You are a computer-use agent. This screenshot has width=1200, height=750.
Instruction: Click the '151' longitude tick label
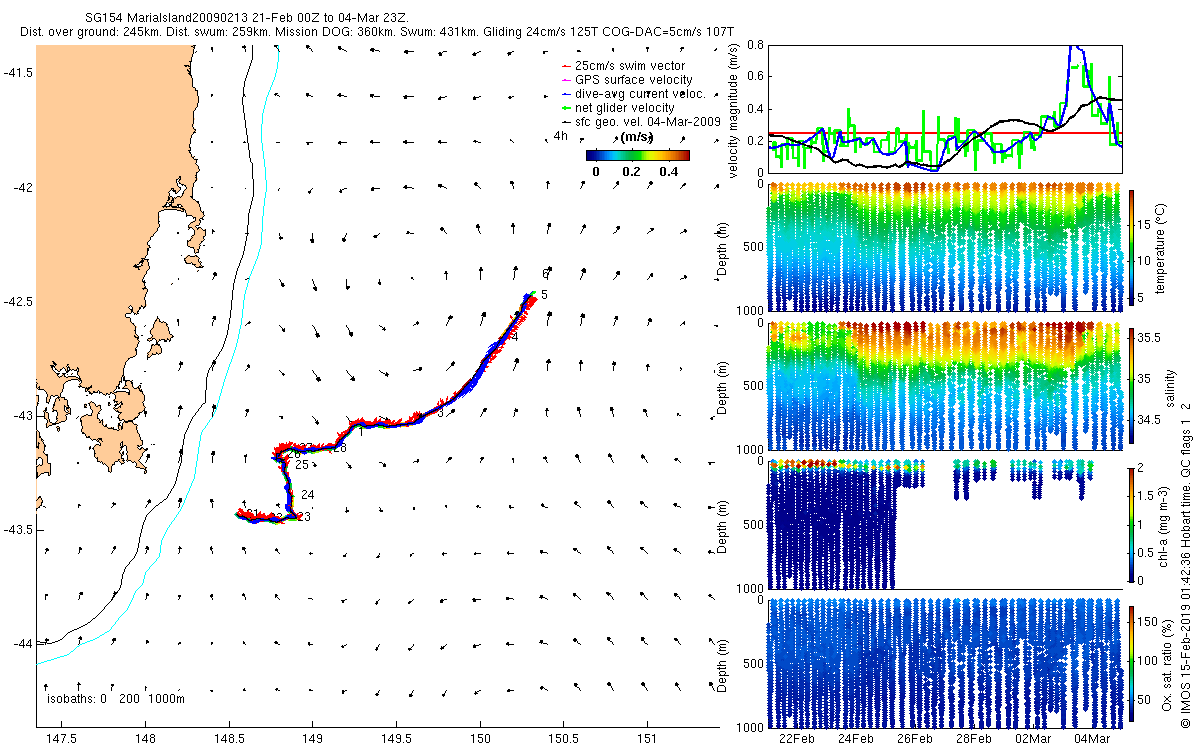(x=646, y=739)
